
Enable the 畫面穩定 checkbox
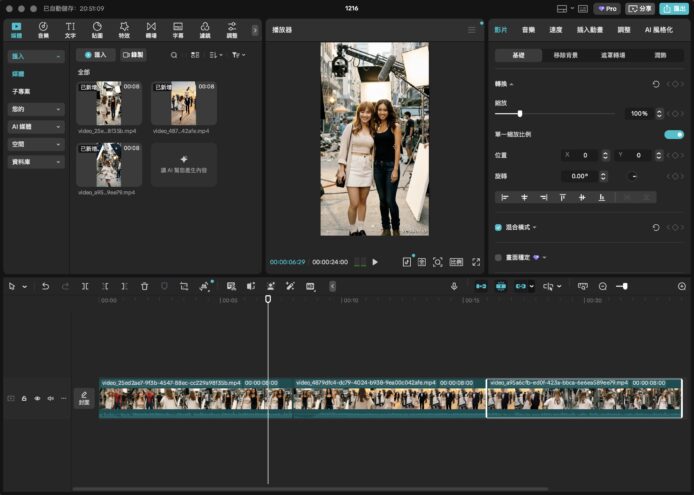pos(499,257)
